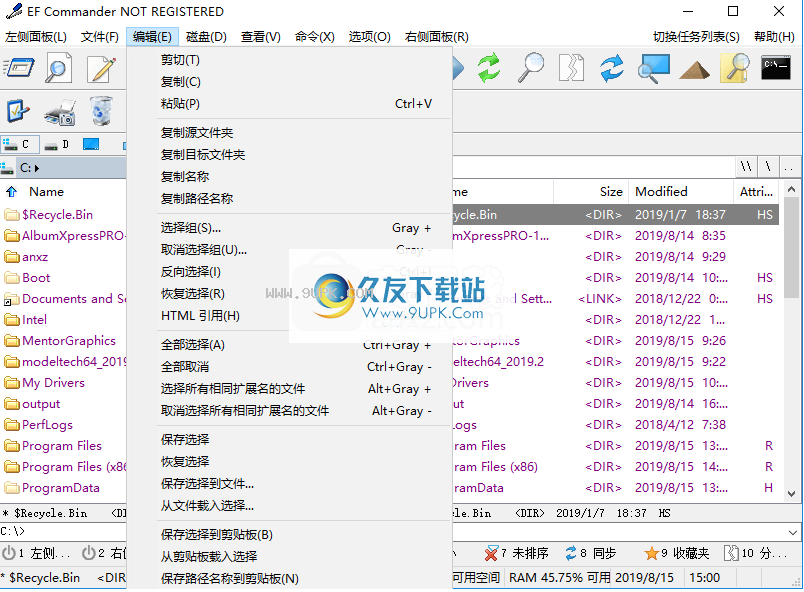Click the network monitor drive icon
This screenshot has height=592, width=804.
91,145
